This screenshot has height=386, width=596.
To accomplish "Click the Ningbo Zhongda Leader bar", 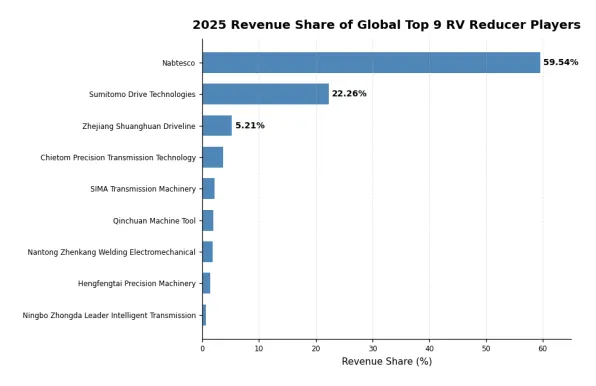I will click(x=204, y=315).
